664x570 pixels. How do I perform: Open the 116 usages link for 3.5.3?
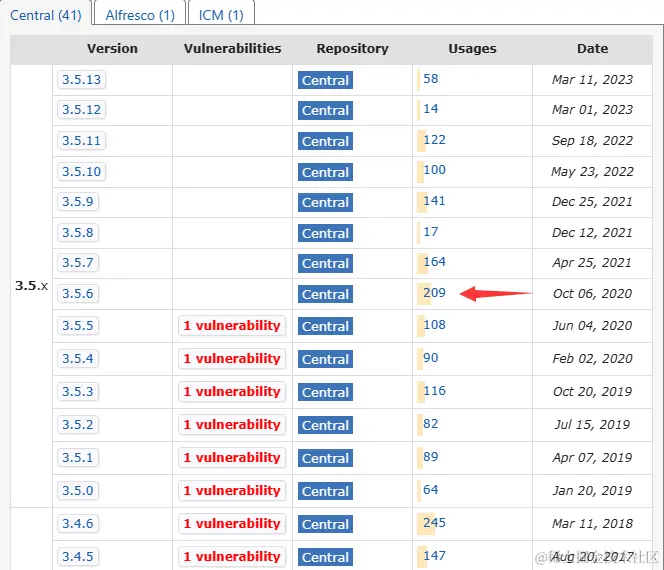[434, 391]
